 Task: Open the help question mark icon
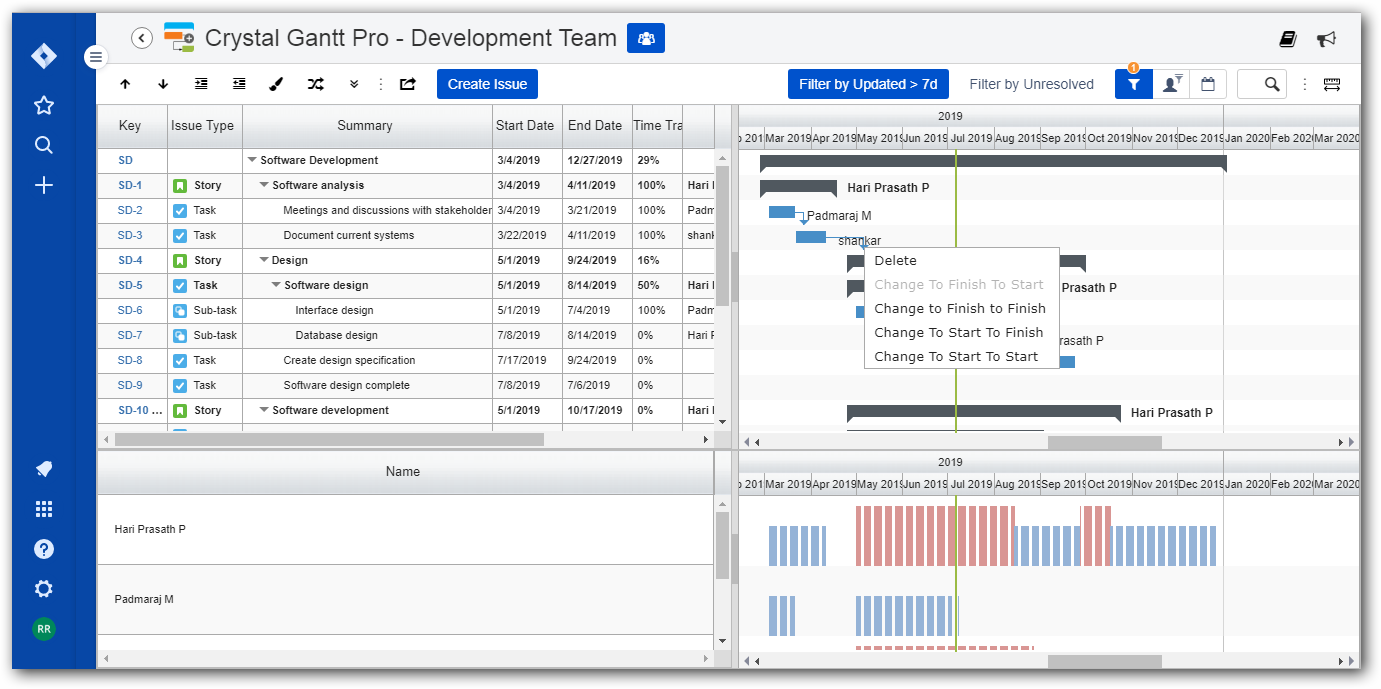44,549
